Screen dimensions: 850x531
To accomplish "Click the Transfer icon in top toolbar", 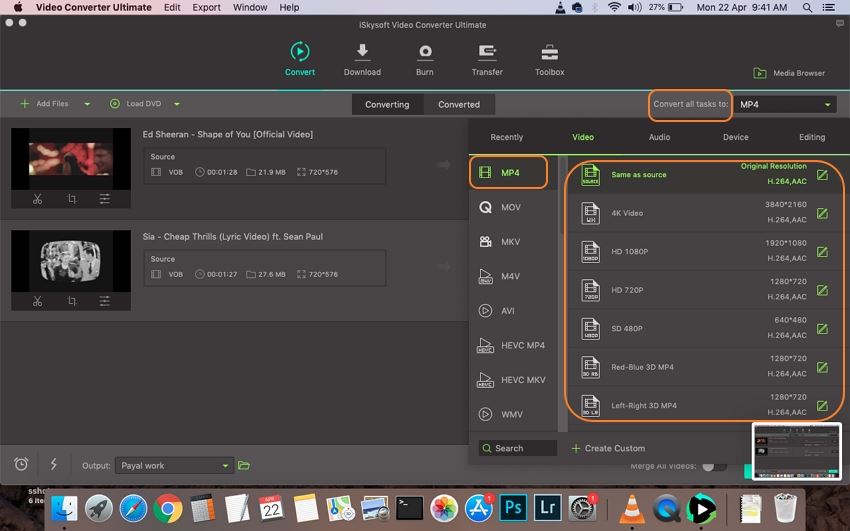I will (487, 53).
